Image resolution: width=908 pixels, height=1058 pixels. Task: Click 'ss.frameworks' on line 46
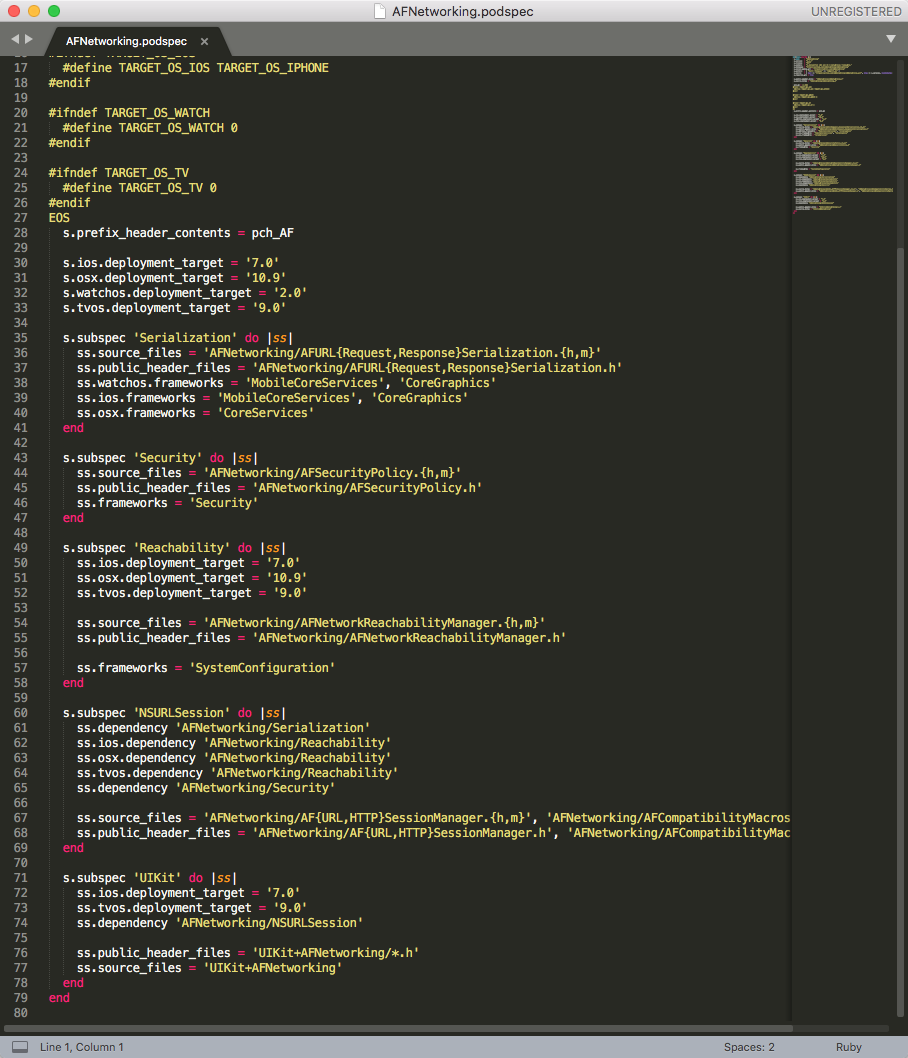122,503
